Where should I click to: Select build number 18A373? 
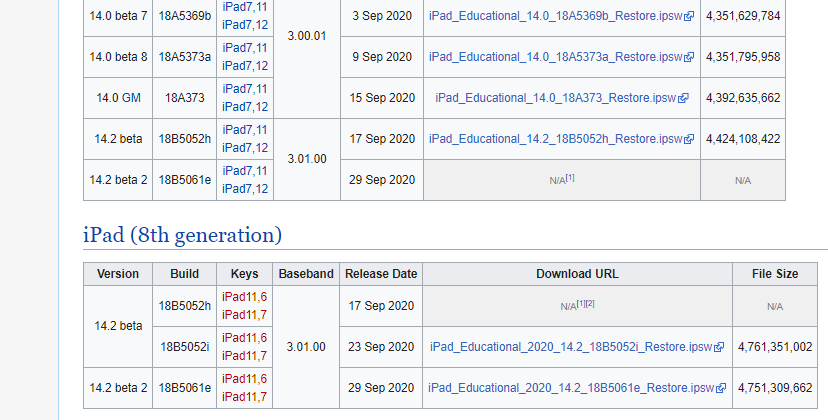coord(184,98)
